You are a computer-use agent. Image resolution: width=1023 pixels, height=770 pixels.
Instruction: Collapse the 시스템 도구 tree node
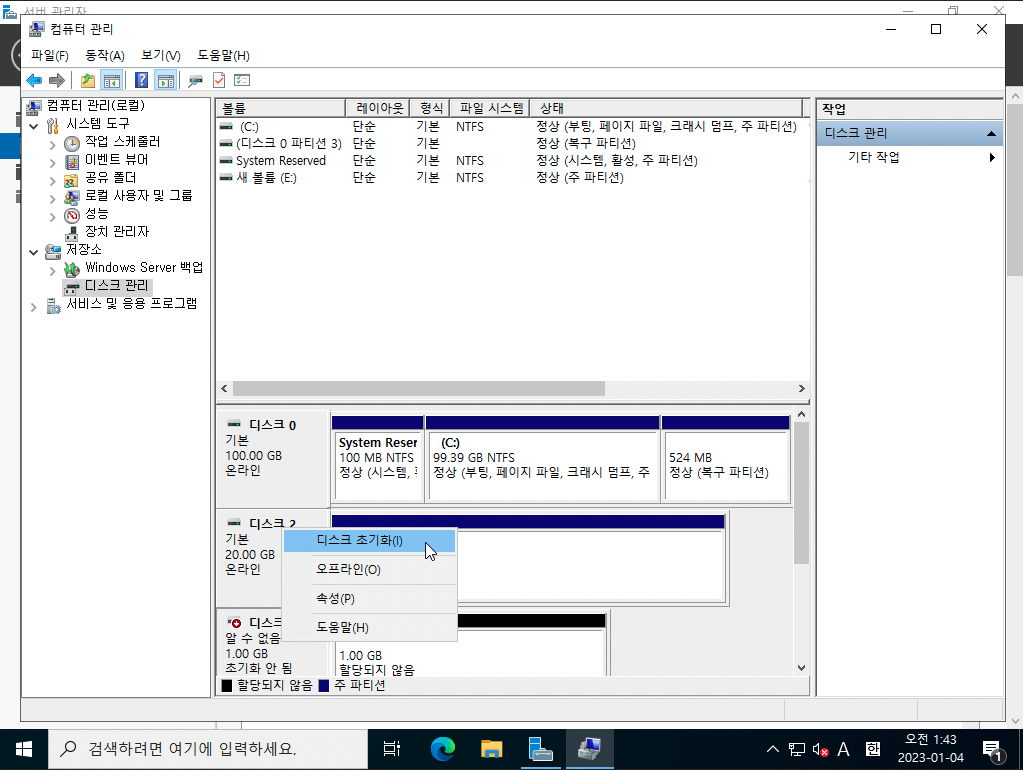[34, 126]
